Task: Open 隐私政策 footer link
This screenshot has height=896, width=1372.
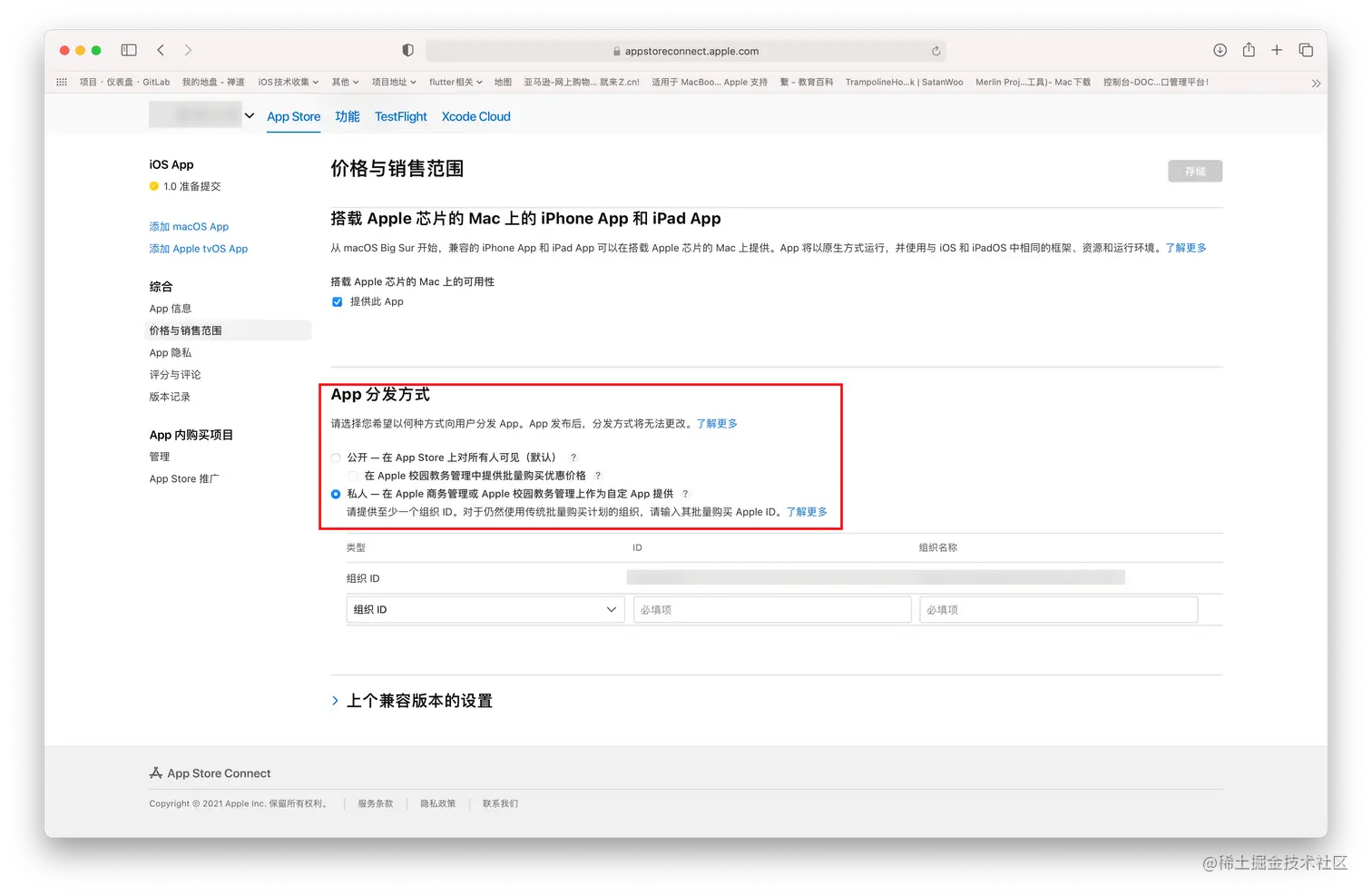Action: pos(438,803)
